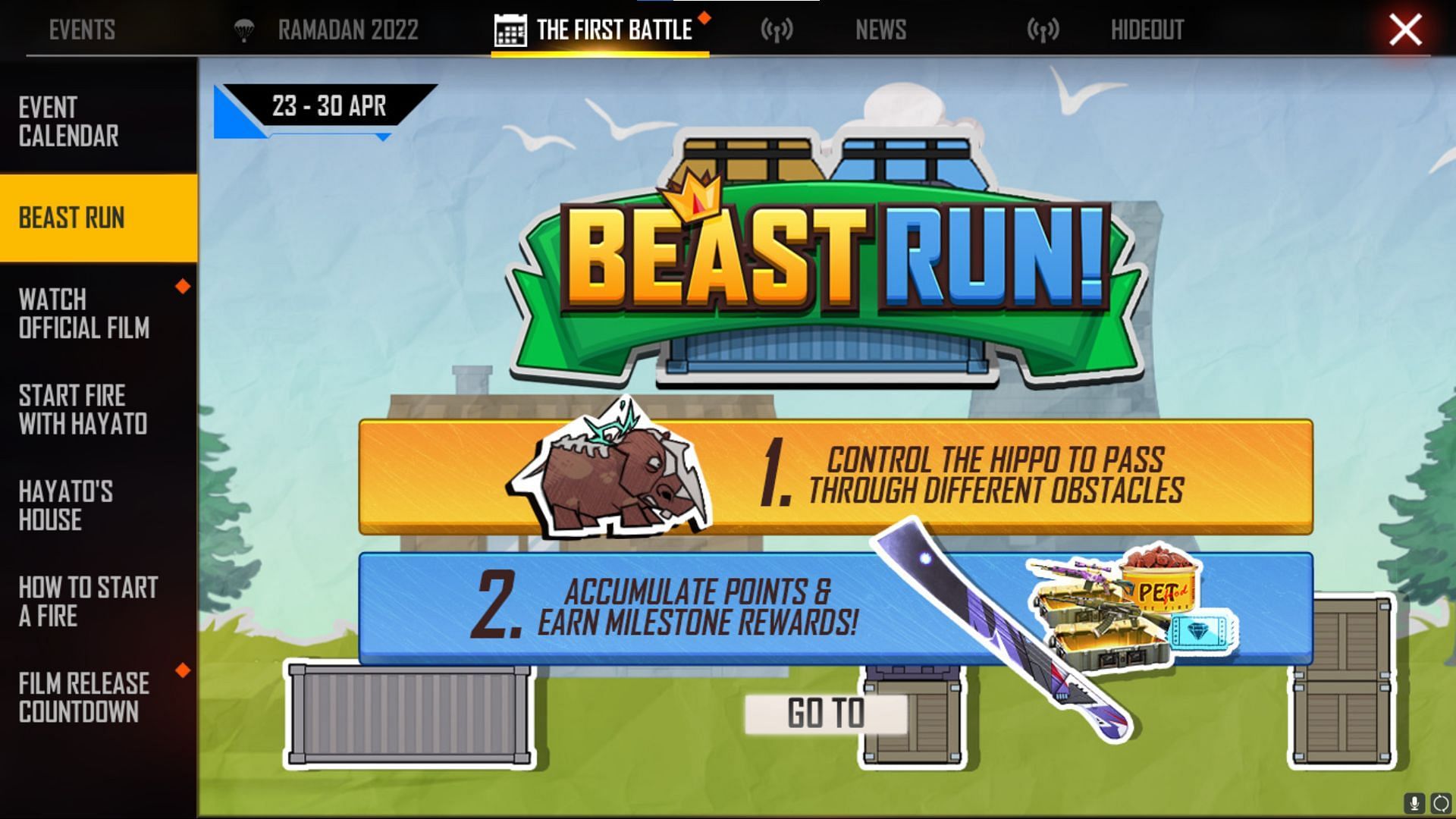
Task: Select the radio/broadcast icon near News
Action: click(779, 28)
